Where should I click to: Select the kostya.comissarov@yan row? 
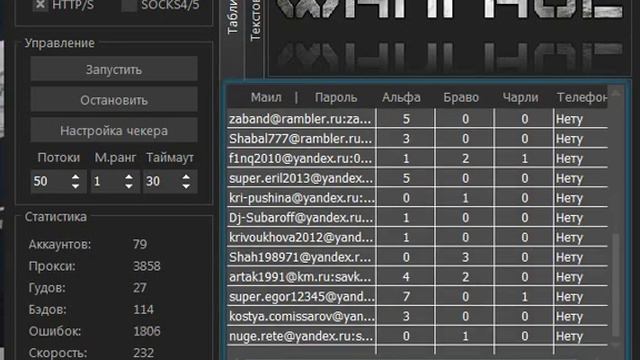point(417,316)
